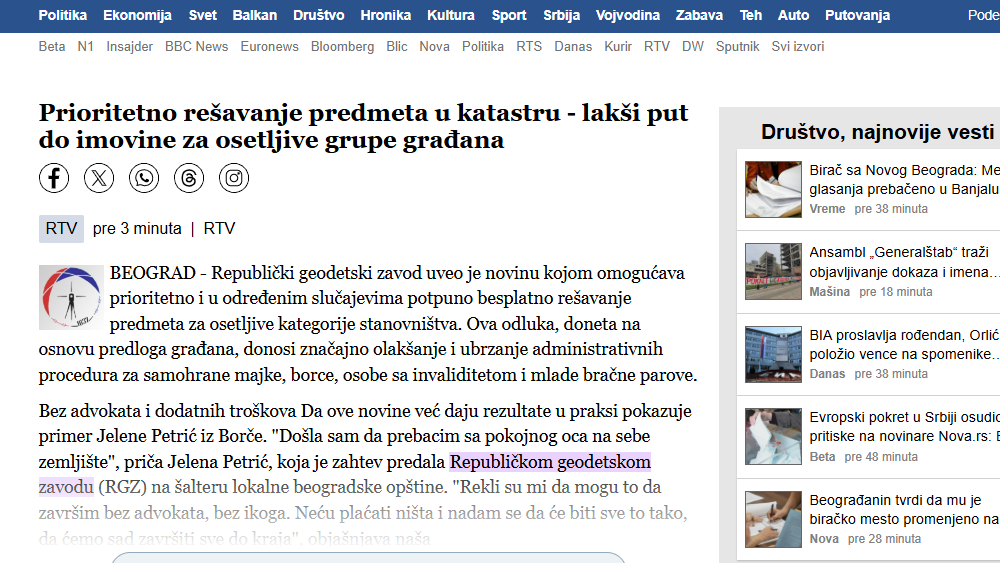1000x563 pixels.
Task: Open the Vojvodina category
Action: point(628,15)
